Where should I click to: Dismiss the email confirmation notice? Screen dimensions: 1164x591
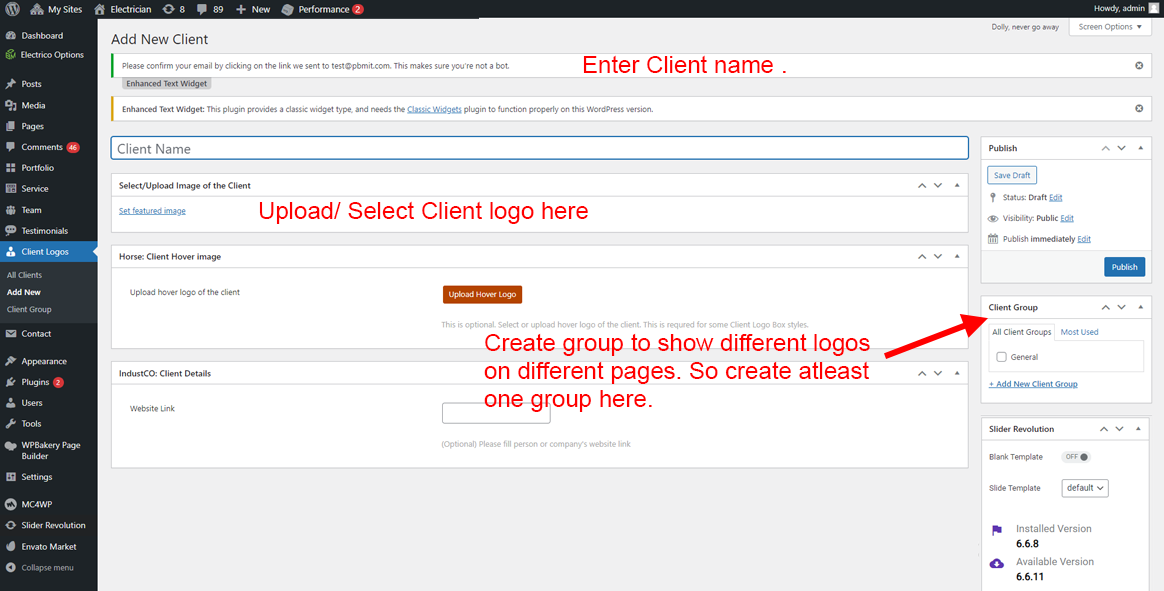coord(1138,66)
